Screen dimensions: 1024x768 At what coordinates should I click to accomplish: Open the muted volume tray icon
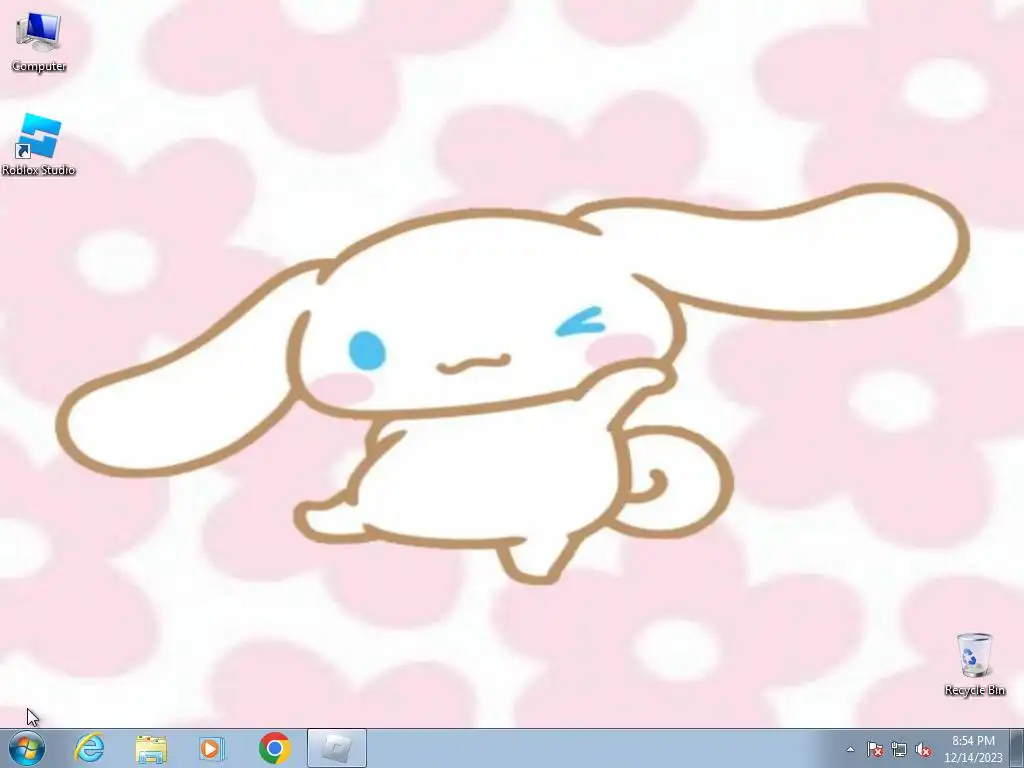click(x=923, y=749)
